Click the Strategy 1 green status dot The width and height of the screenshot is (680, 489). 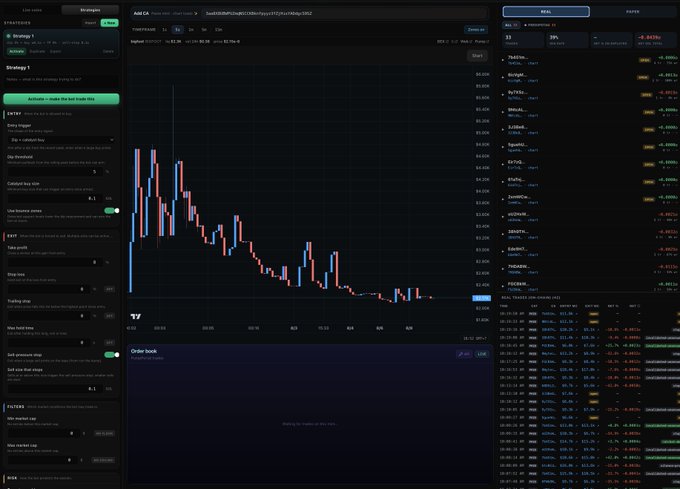click(x=8, y=36)
